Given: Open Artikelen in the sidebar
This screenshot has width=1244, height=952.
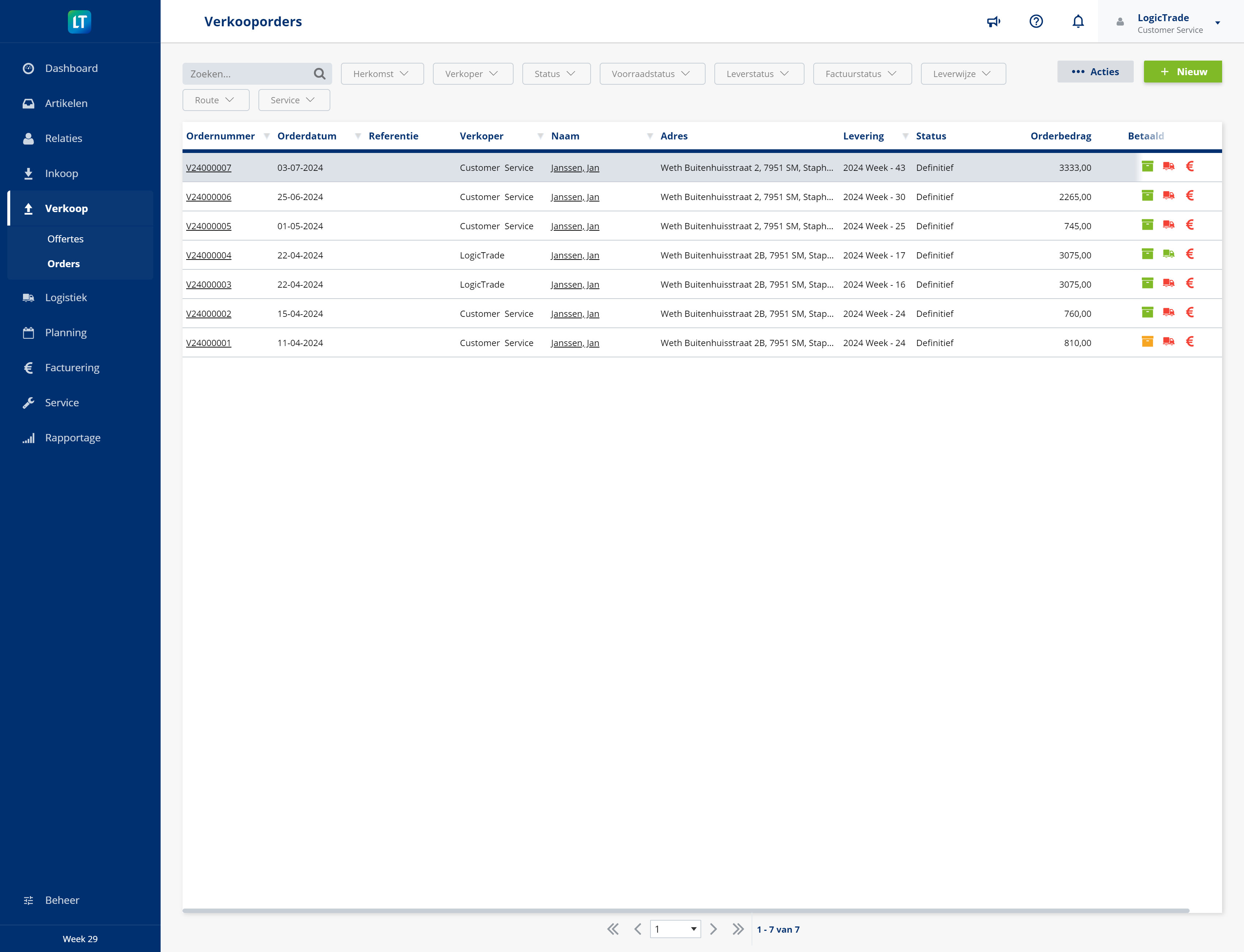Looking at the screenshot, I should pos(66,103).
